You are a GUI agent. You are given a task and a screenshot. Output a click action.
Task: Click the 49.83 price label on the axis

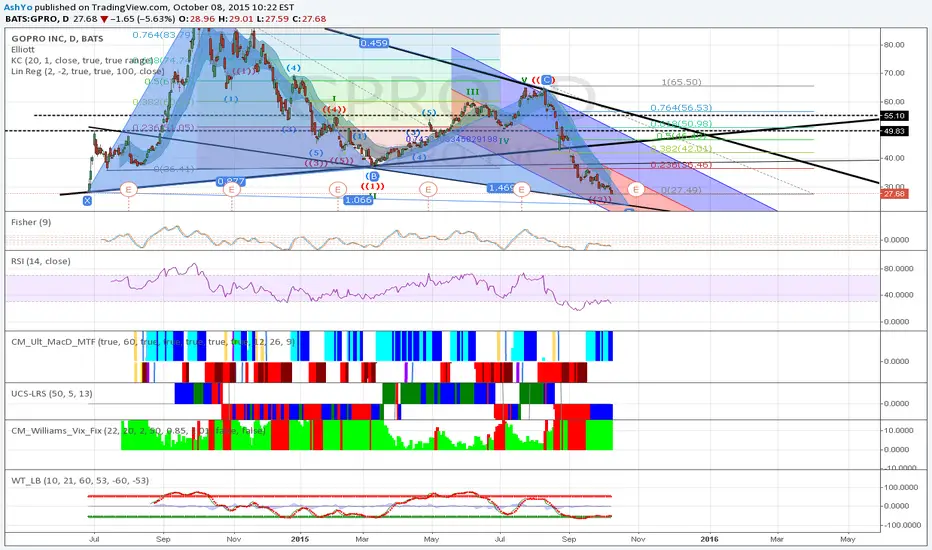pyautogui.click(x=894, y=131)
